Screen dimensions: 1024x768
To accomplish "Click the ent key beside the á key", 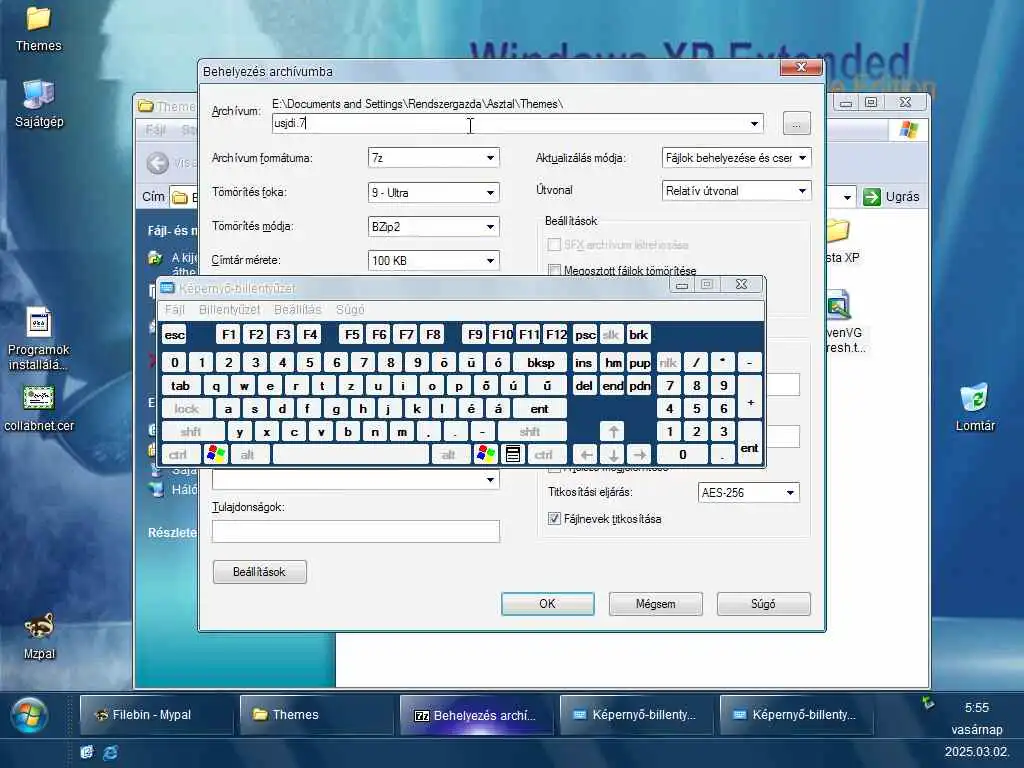I will tap(539, 409).
